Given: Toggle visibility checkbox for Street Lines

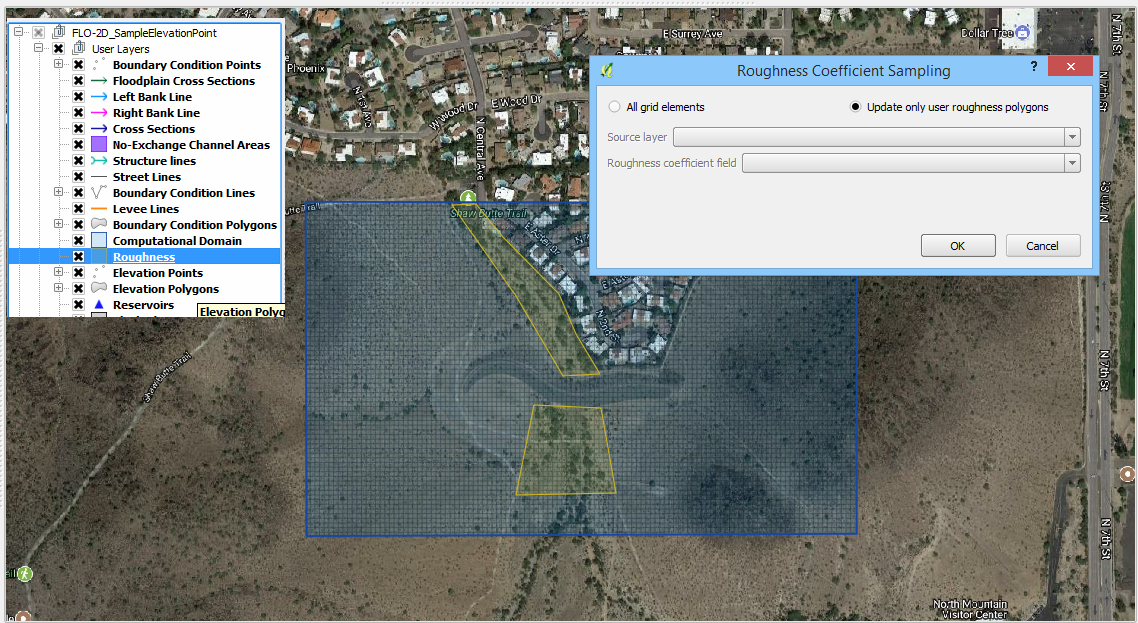Looking at the screenshot, I should pos(78,177).
